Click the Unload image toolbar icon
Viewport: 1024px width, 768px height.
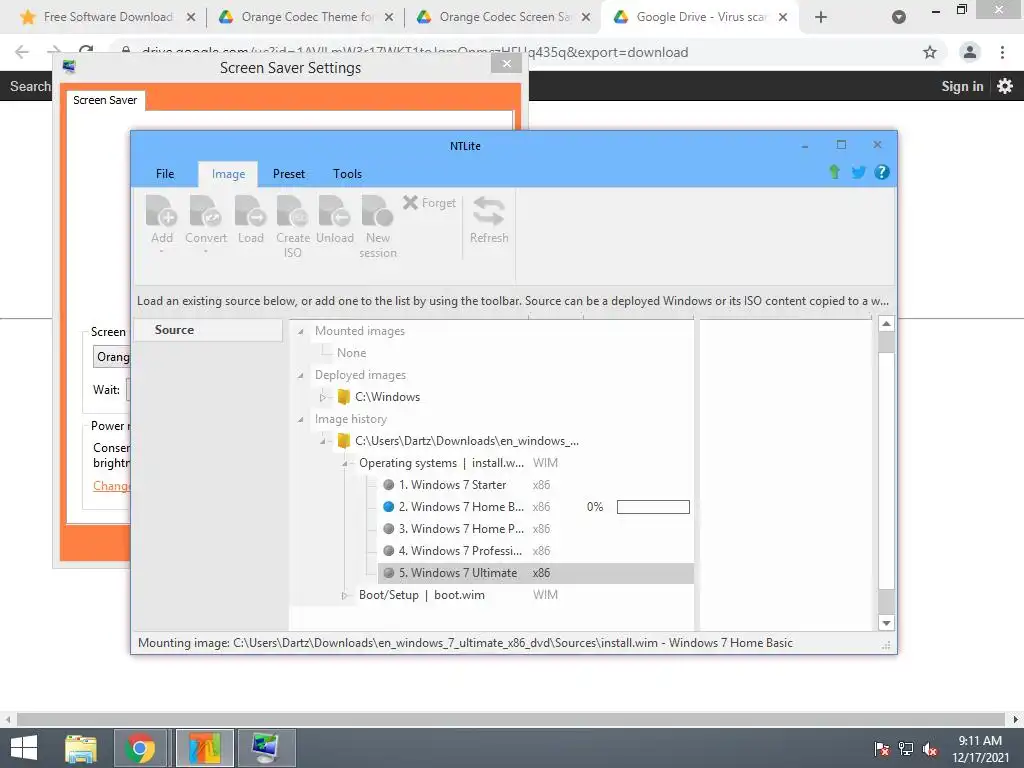[x=334, y=219]
